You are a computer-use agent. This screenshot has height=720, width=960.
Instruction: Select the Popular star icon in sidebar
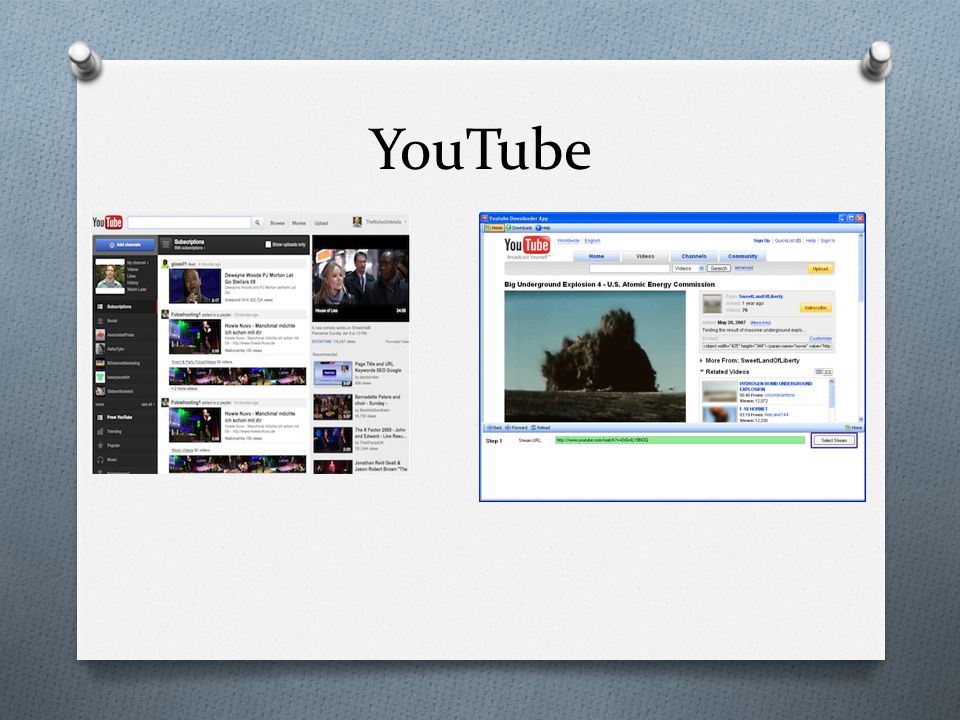pos(100,446)
